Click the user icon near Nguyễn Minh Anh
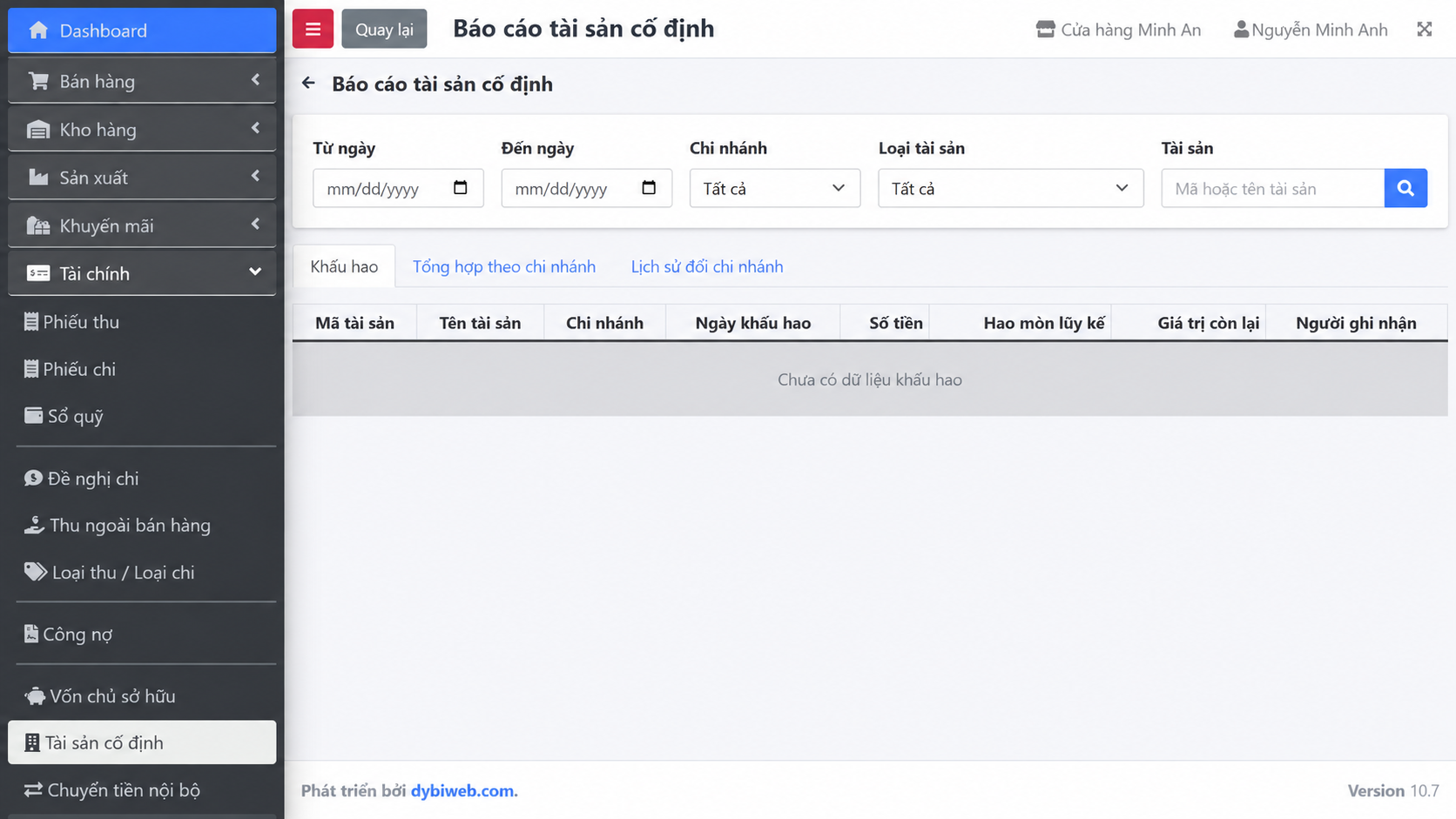1456x819 pixels. pyautogui.click(x=1241, y=30)
